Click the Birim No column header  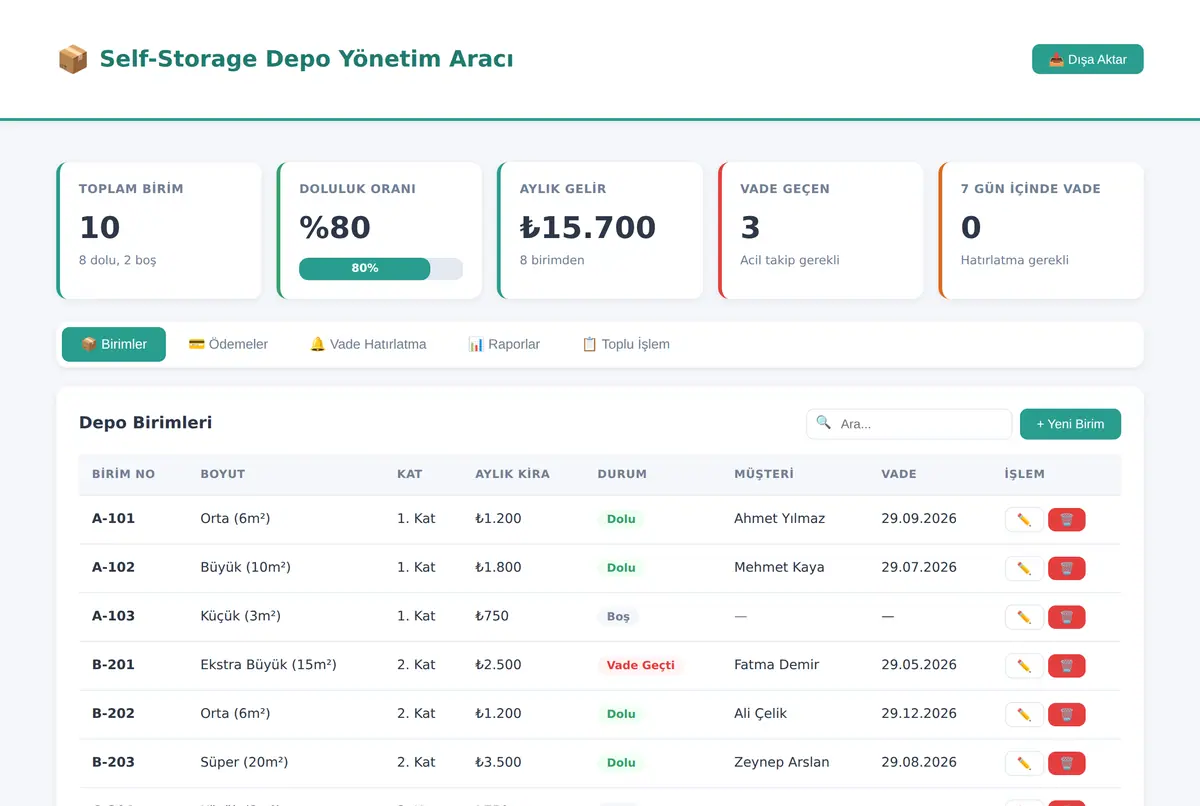tap(124, 474)
